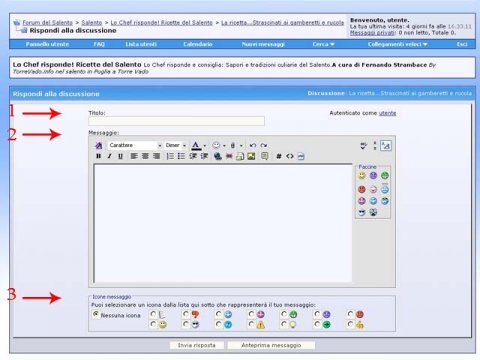480x360 pixels.
Task: Insert the red angry smiley from Faccine
Action: 362,189
